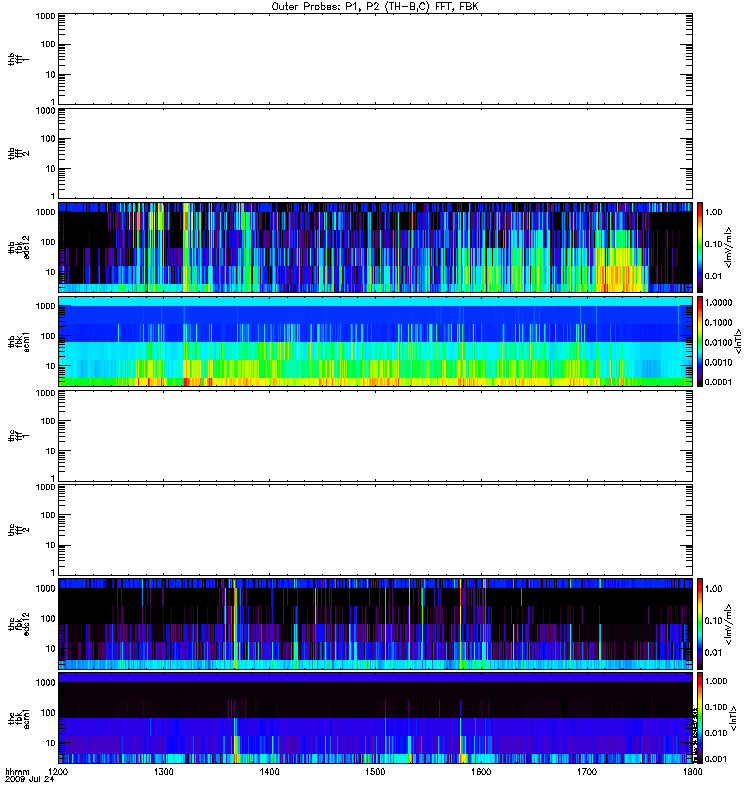
Task: Click the 'thc fbk edc12' y-axis title
Action: point(19,623)
